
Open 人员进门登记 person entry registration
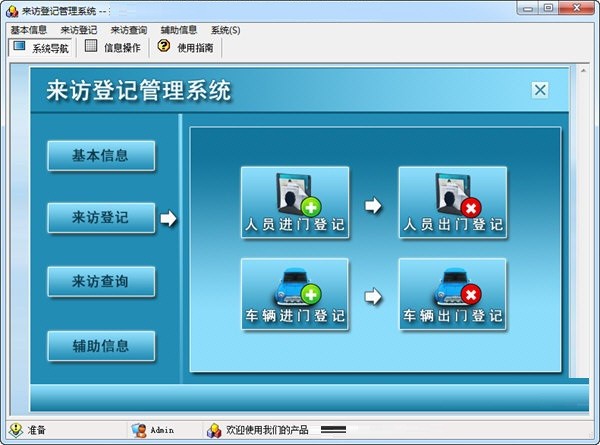coord(295,202)
